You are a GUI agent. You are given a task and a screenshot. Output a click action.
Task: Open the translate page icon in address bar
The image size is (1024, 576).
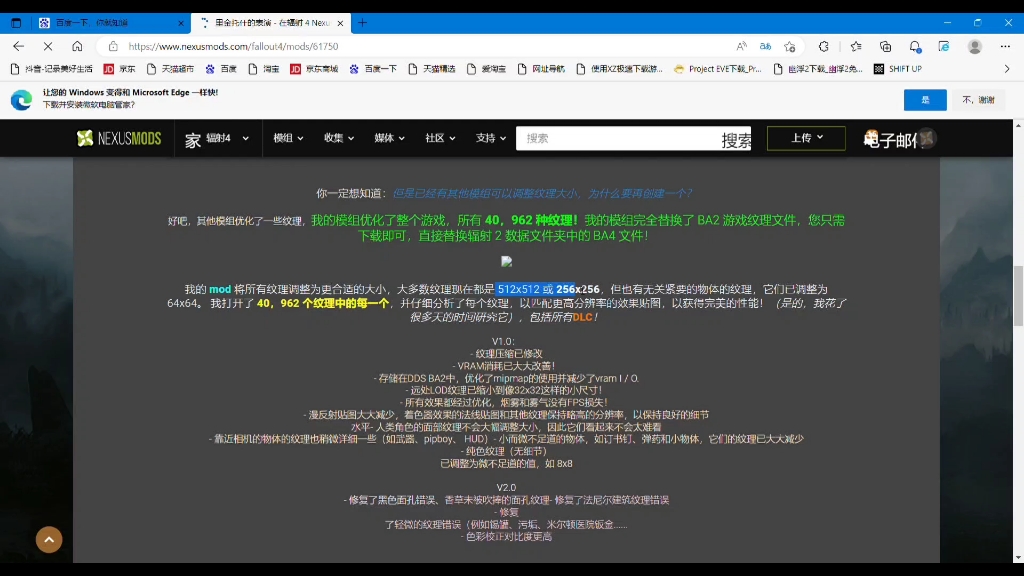[x=766, y=46]
